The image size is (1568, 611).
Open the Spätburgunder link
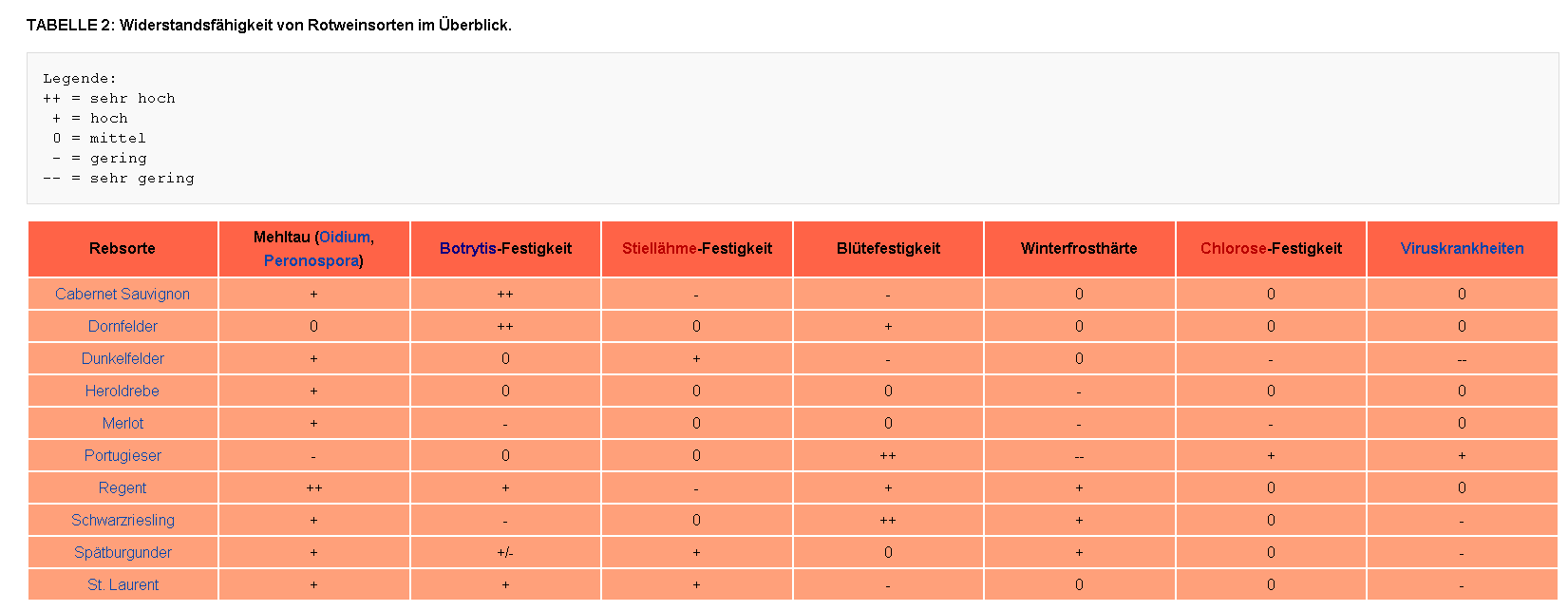[x=123, y=553]
